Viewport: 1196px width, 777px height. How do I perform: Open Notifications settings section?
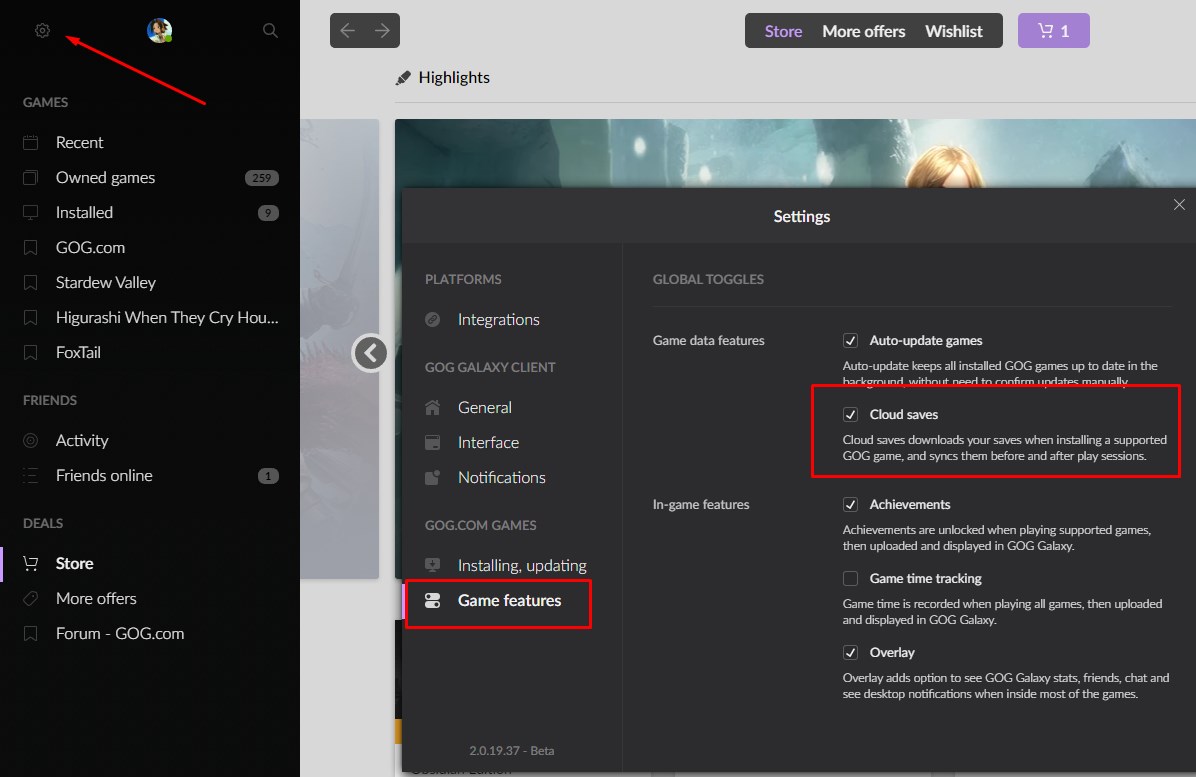pyautogui.click(x=501, y=477)
